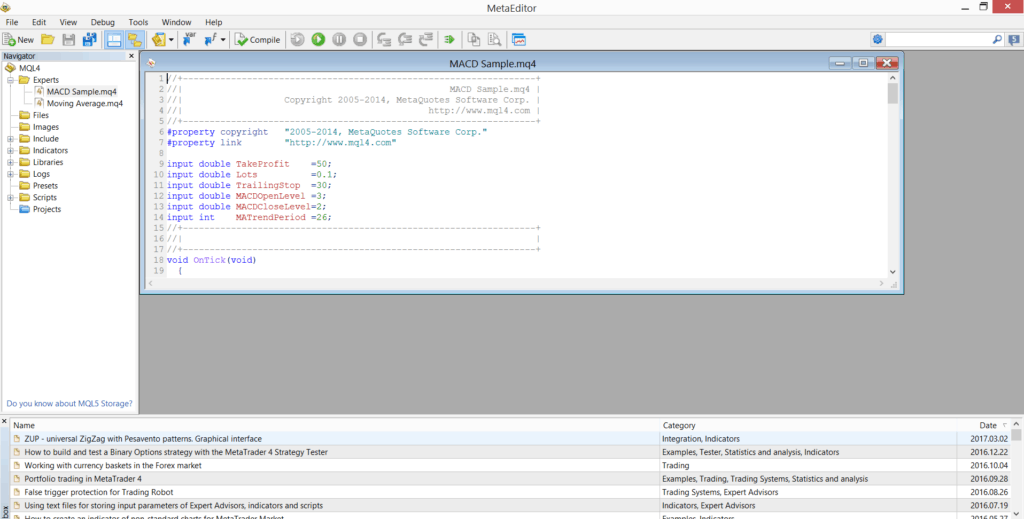The width and height of the screenshot is (1024, 519).
Task: Expand the Include folder in Navigator
Action: [x=10, y=138]
